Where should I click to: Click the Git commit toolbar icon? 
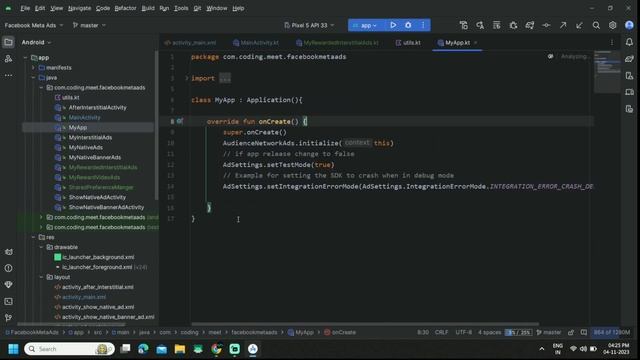point(546,25)
